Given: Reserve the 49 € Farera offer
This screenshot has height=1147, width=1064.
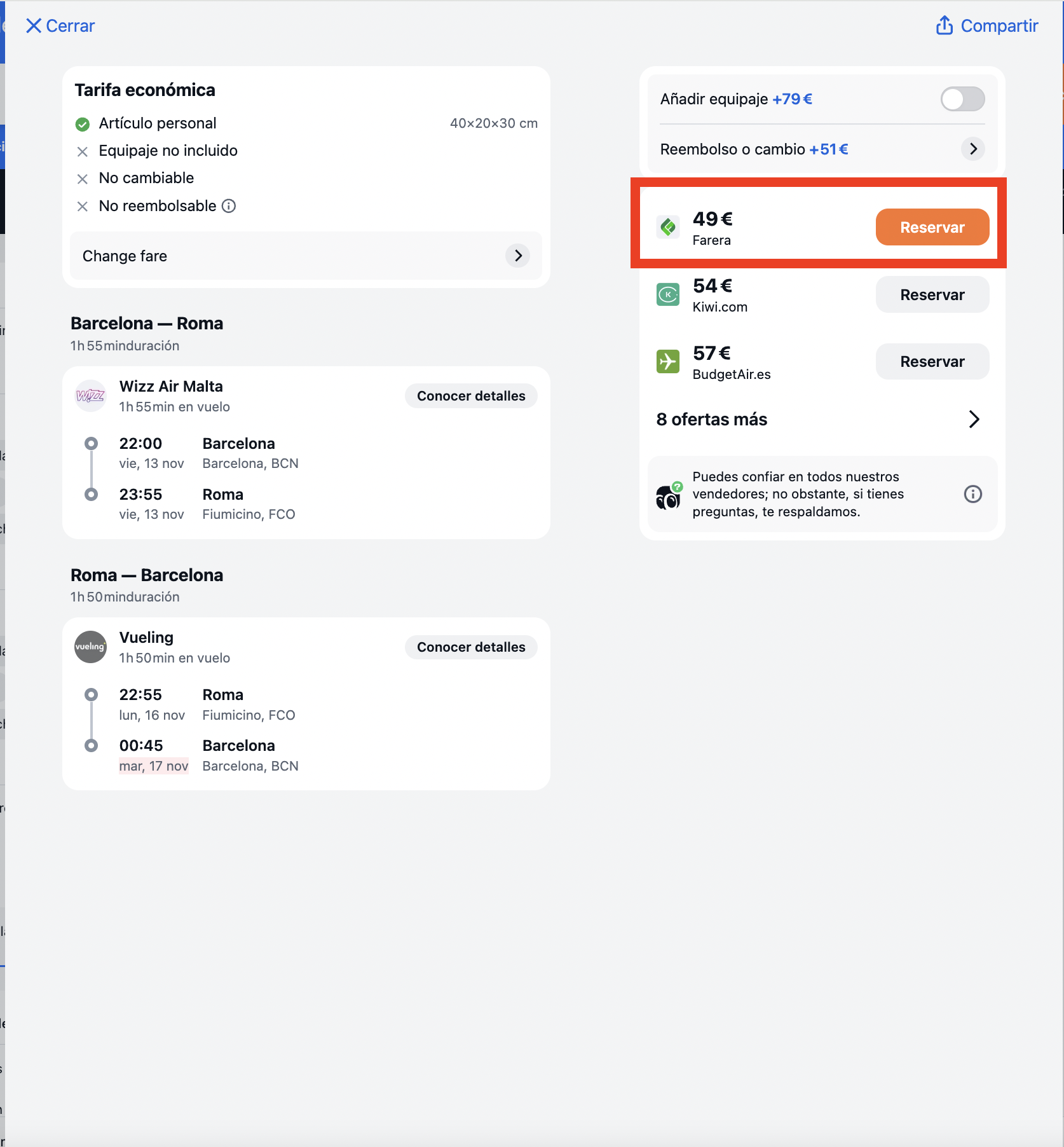Looking at the screenshot, I should (932, 227).
